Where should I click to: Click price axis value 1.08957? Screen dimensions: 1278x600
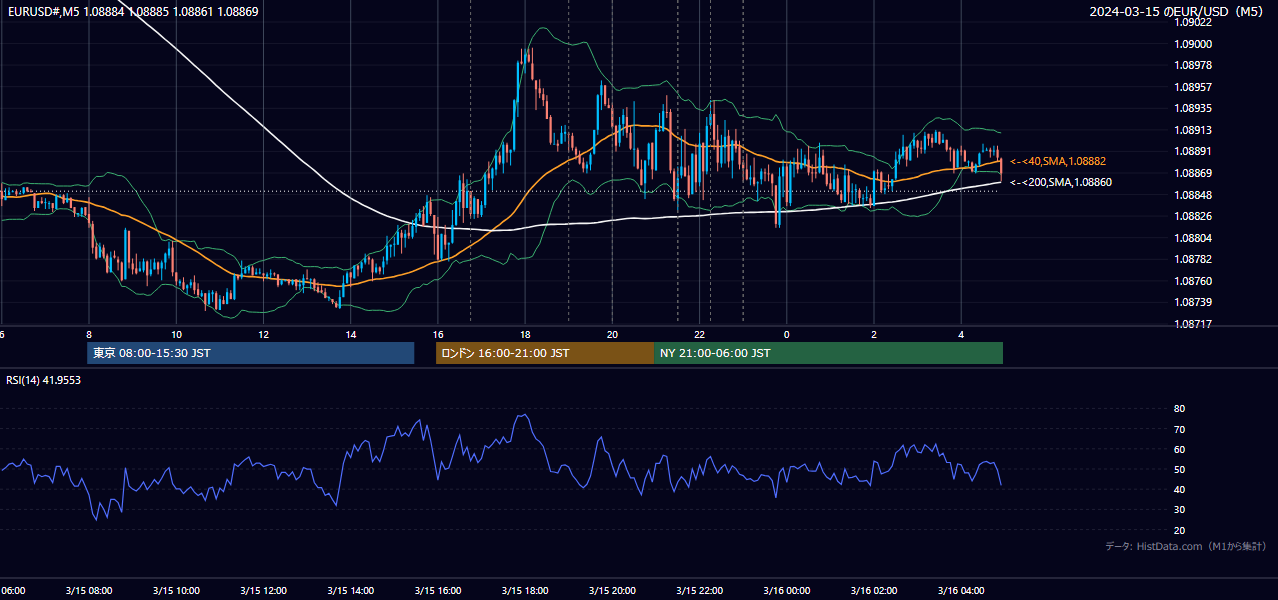(1193, 87)
